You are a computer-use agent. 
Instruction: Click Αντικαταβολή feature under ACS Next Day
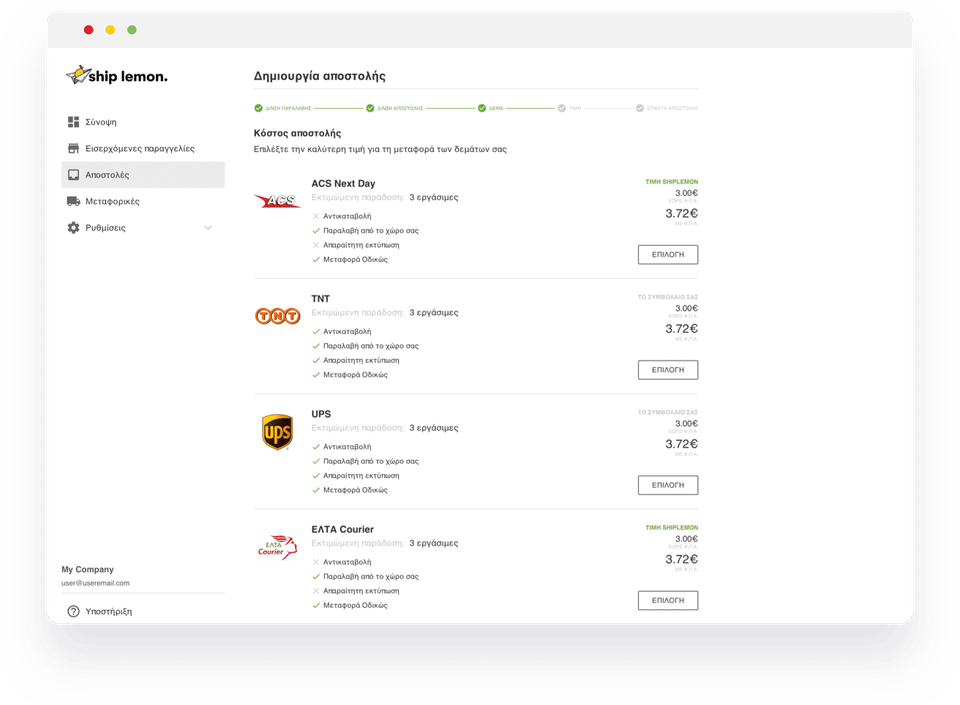347,217
